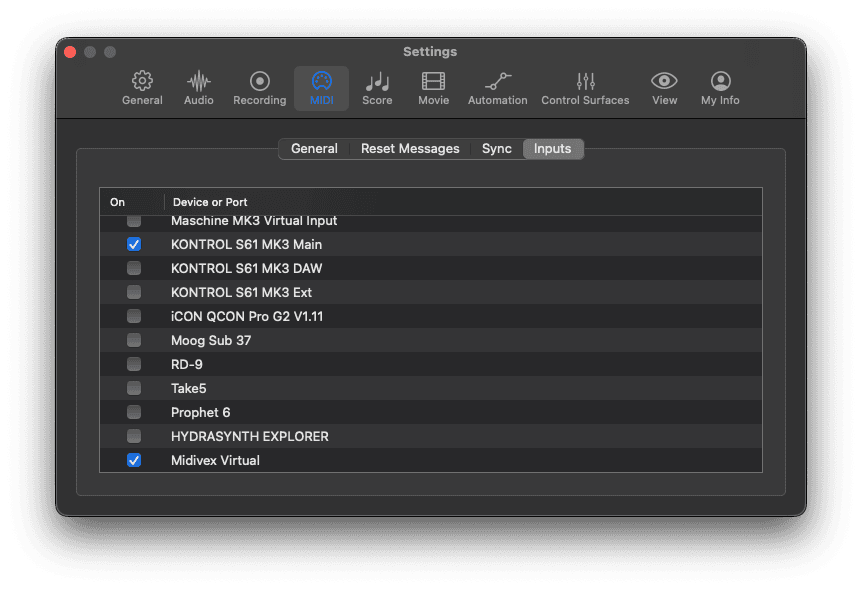The image size is (862, 590).
Task: Enable KONTROL S61 MK3 DAW input
Action: (134, 268)
